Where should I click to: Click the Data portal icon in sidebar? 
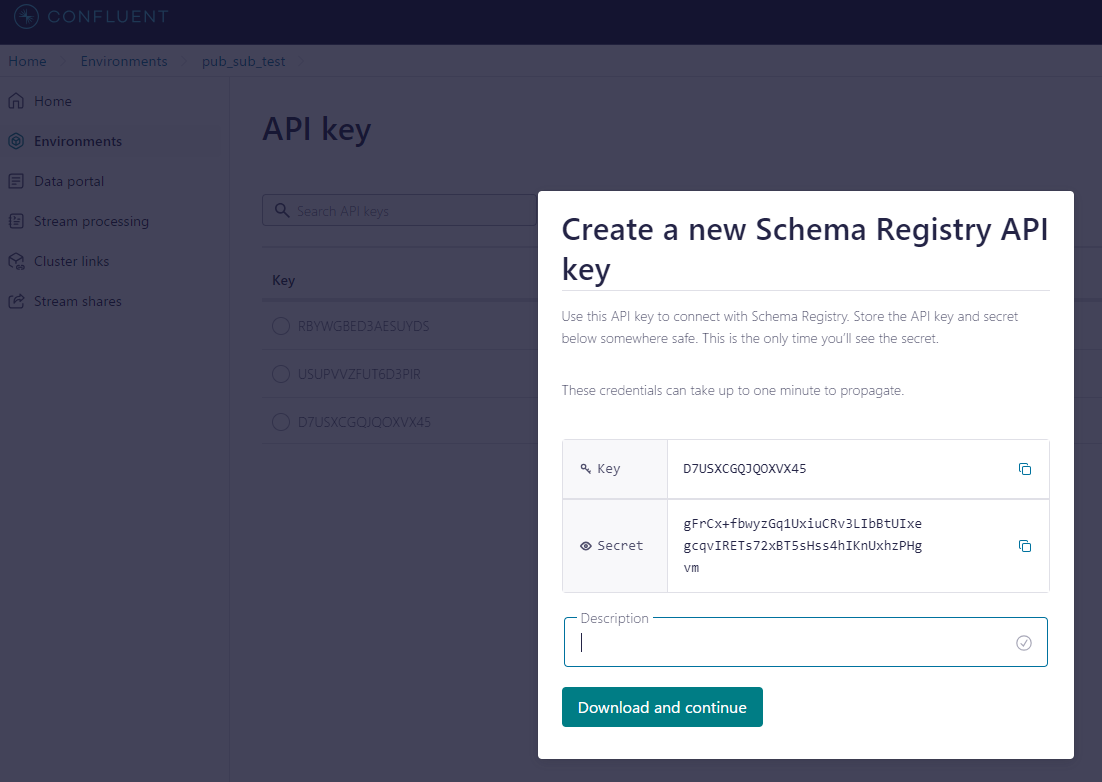(15, 181)
